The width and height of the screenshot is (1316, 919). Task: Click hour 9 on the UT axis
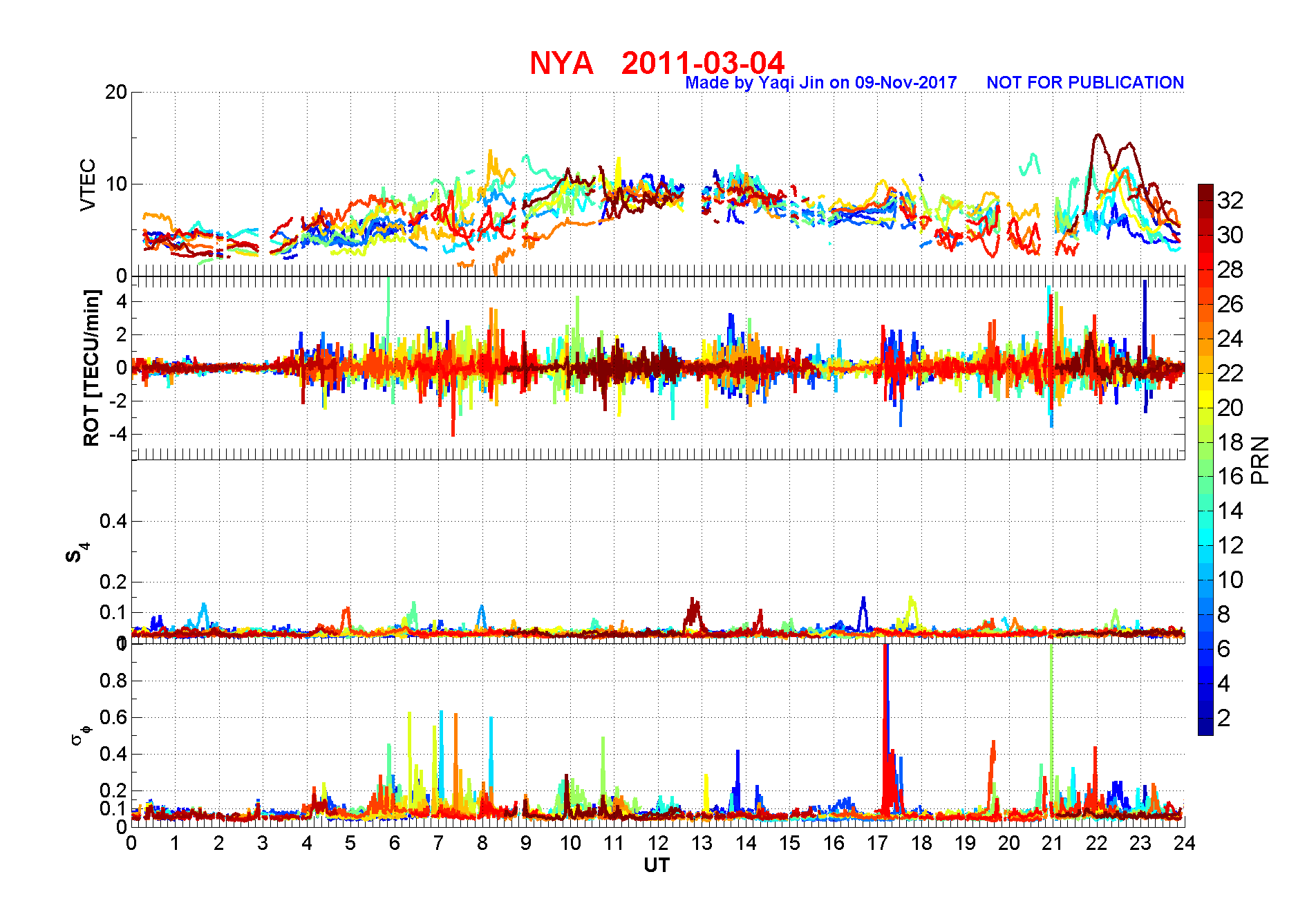pyautogui.click(x=526, y=843)
